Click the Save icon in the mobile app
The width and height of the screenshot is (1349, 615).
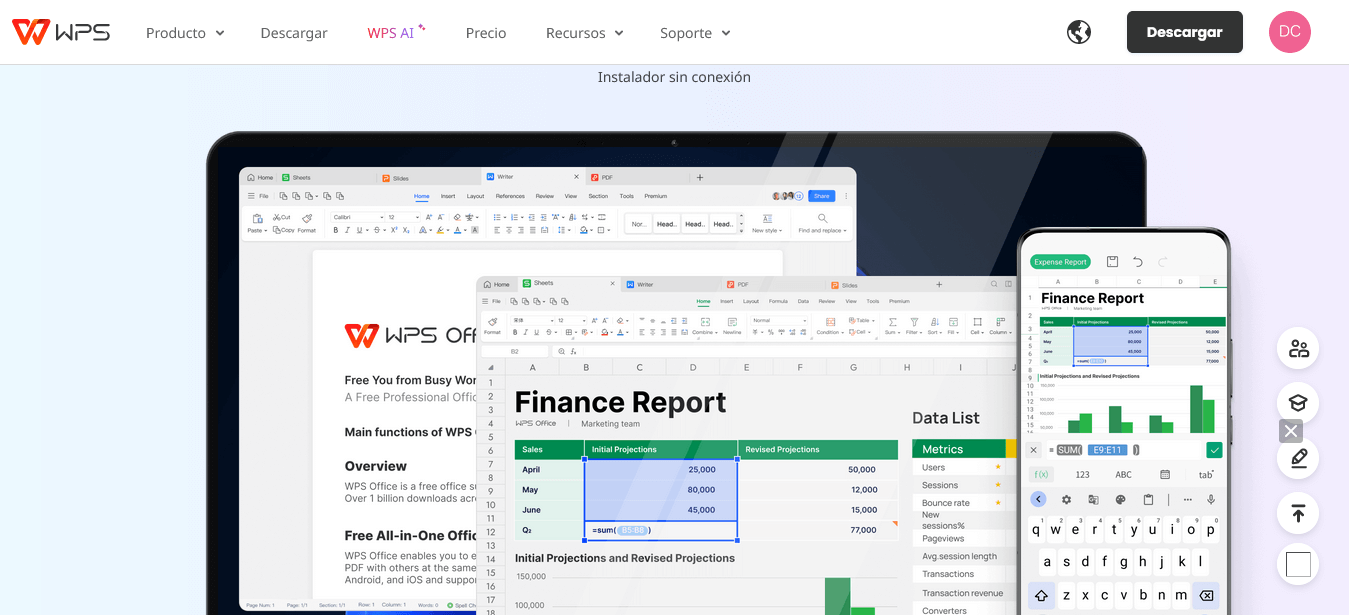coord(1113,262)
